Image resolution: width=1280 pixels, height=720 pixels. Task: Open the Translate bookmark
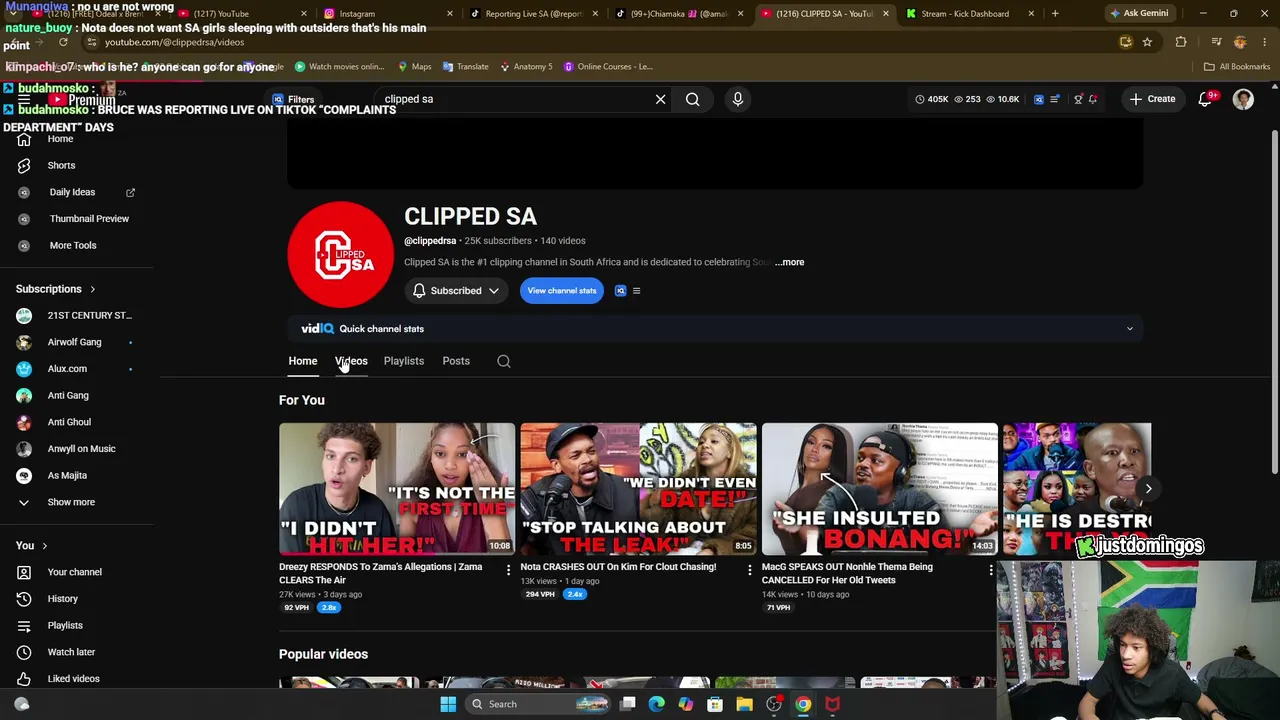click(465, 67)
